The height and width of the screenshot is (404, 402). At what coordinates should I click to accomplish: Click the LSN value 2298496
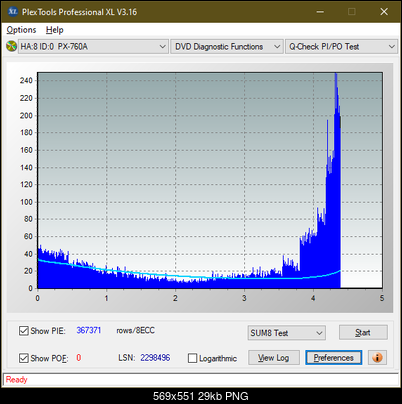click(155, 358)
